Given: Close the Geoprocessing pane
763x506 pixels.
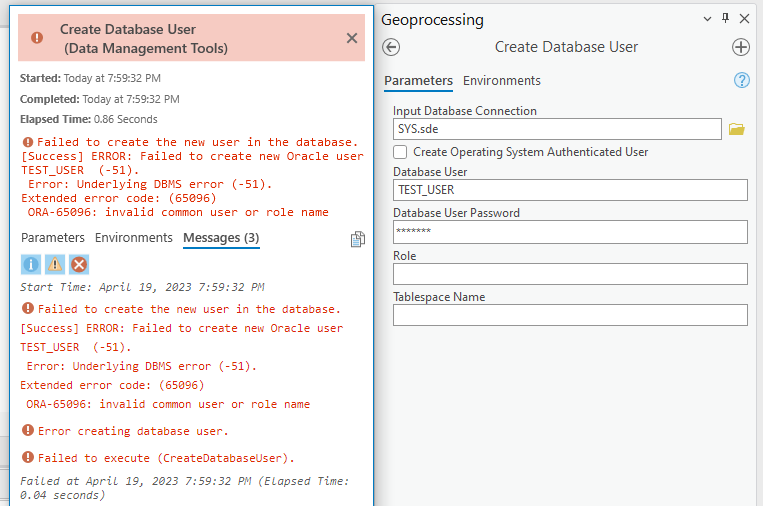Looking at the screenshot, I should (744, 19).
